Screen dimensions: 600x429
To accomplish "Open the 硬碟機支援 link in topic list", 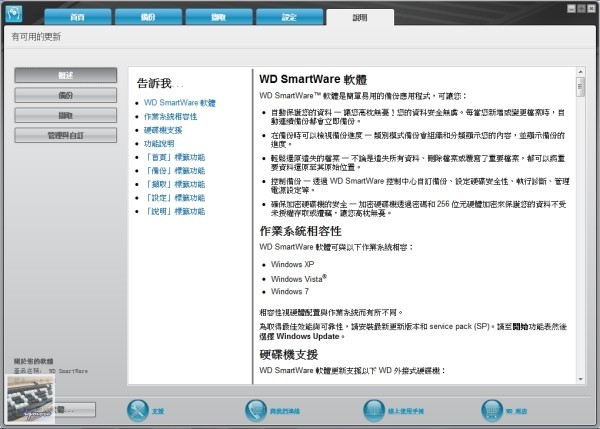I will (x=163, y=130).
